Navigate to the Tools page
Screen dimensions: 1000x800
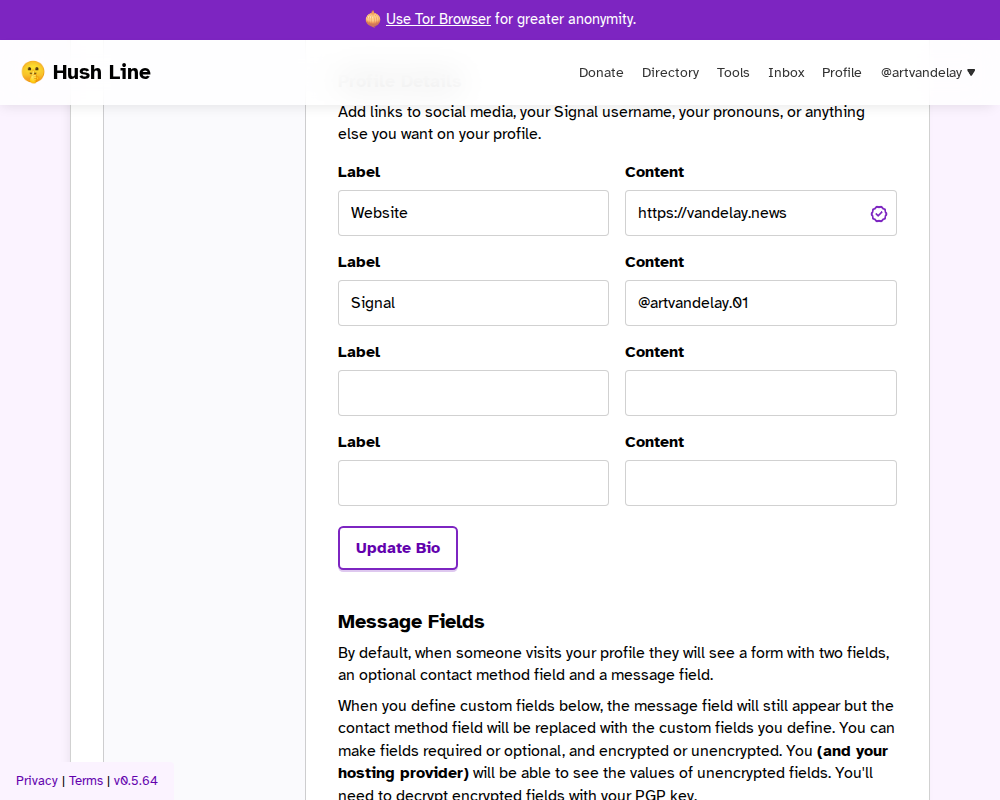pos(733,72)
